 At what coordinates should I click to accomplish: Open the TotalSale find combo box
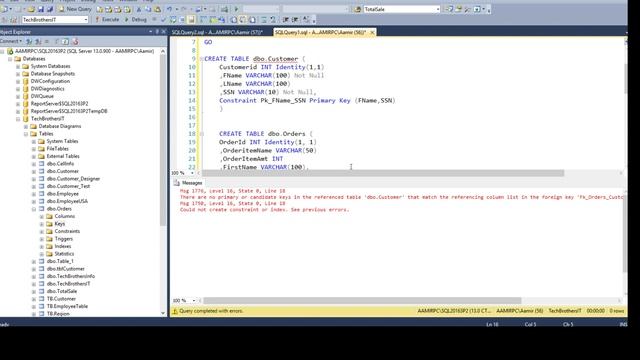402,9
